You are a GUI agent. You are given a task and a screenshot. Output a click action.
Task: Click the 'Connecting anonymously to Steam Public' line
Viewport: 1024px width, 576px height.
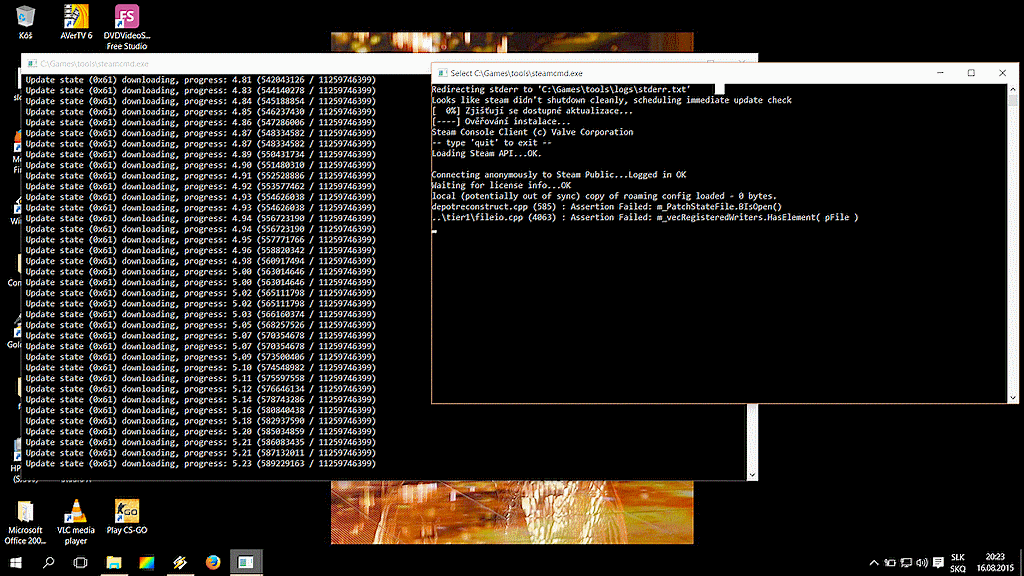pos(559,174)
